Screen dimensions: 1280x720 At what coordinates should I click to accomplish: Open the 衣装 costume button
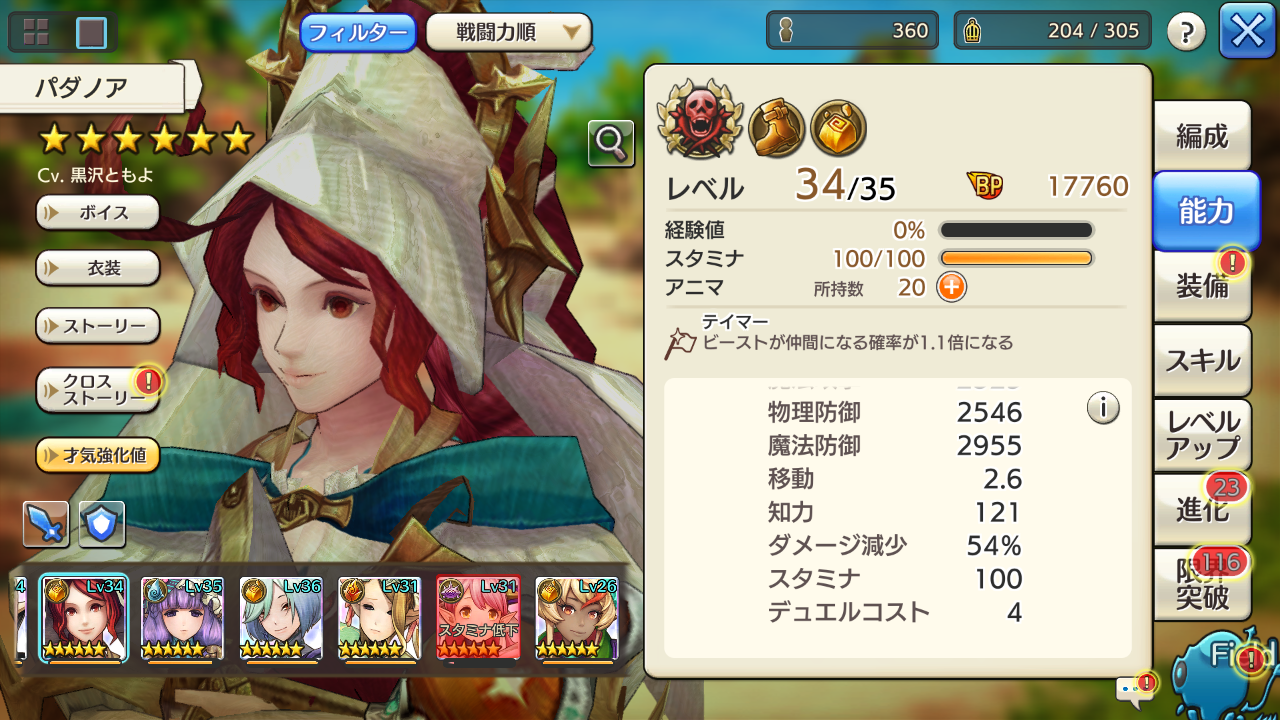98,268
